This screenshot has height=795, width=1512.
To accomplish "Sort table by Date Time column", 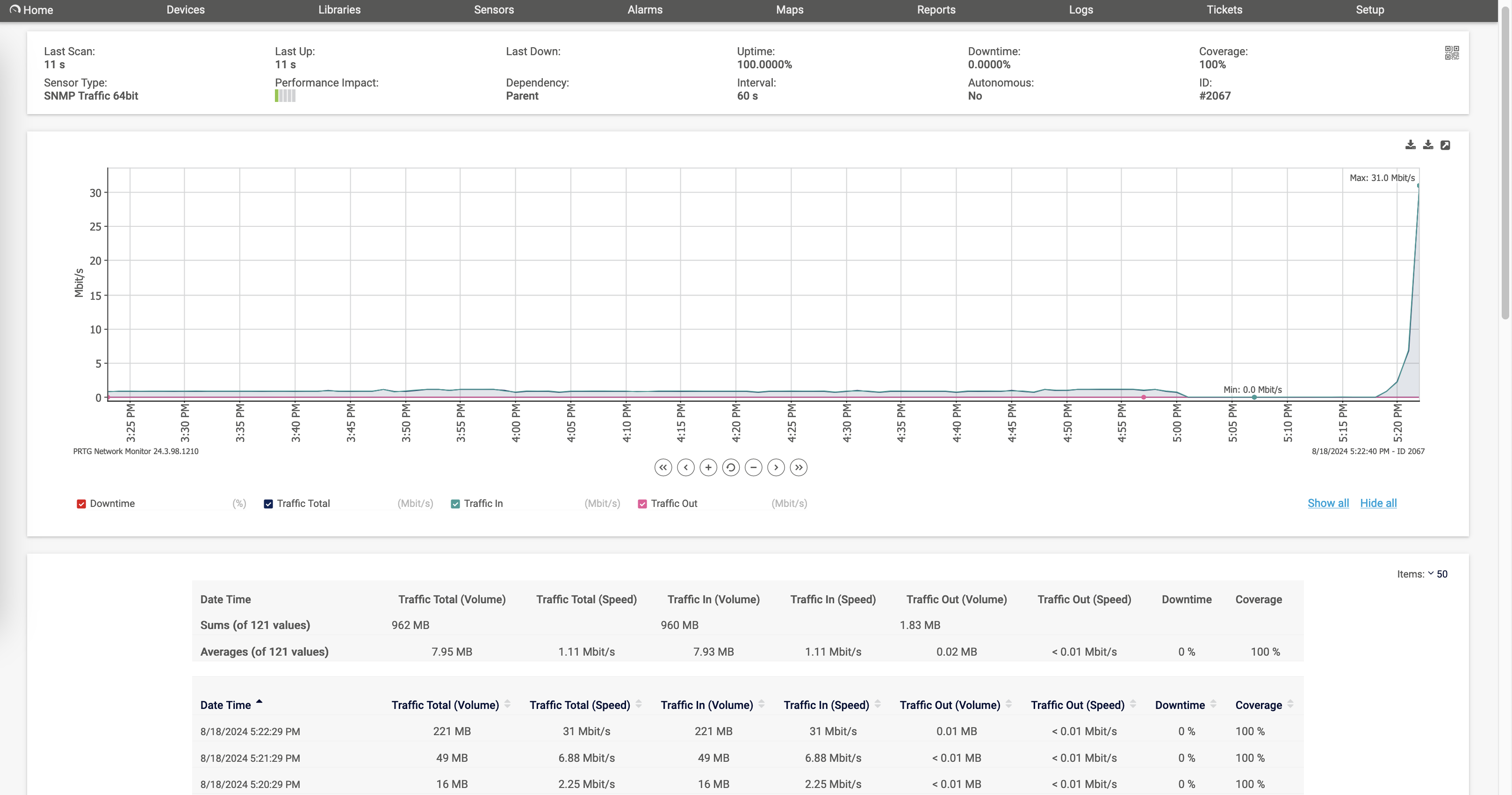I will click(x=226, y=705).
